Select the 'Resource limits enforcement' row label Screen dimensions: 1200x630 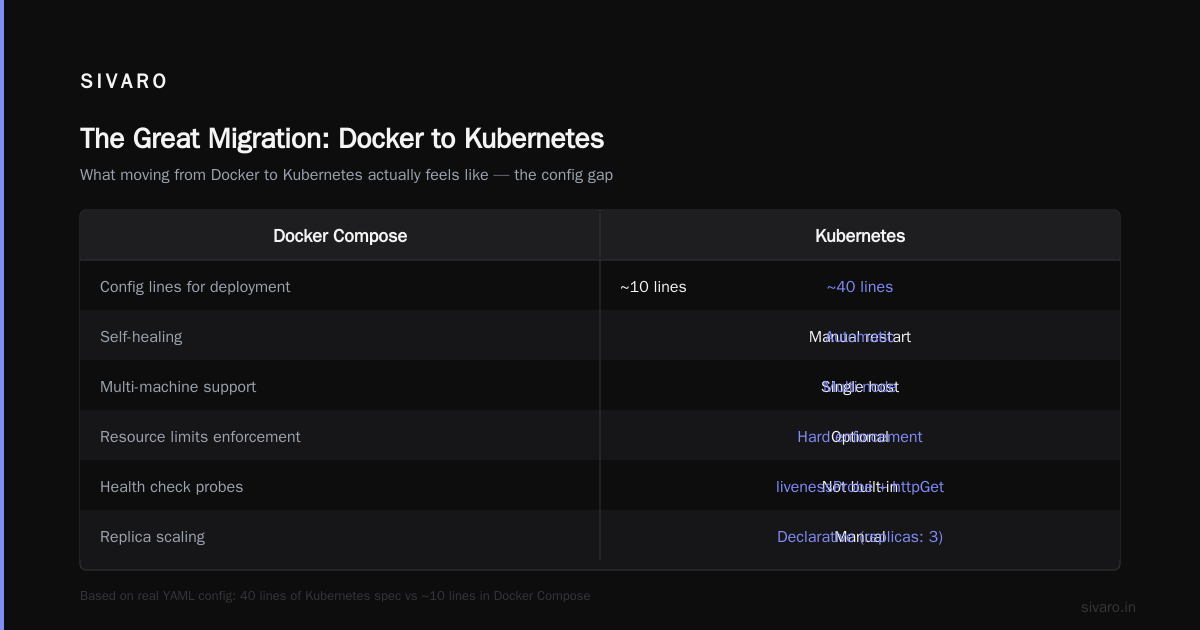pyautogui.click(x=200, y=437)
